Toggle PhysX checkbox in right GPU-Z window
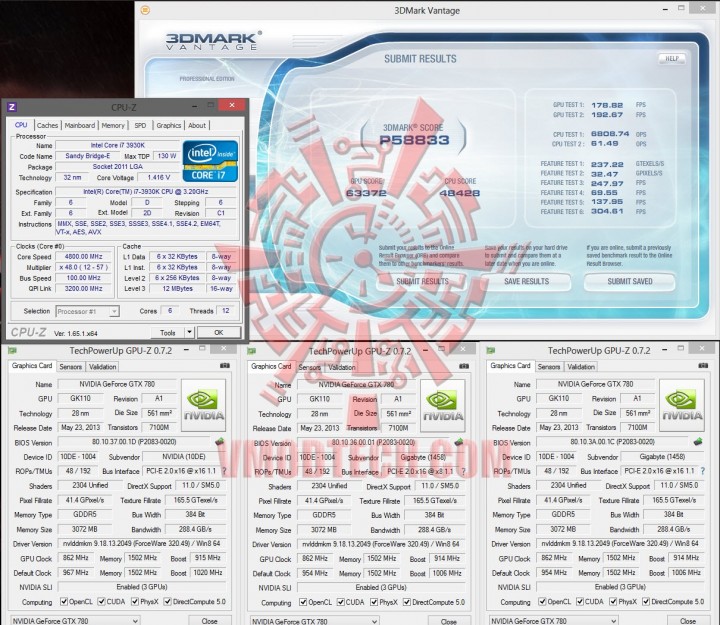 point(613,602)
